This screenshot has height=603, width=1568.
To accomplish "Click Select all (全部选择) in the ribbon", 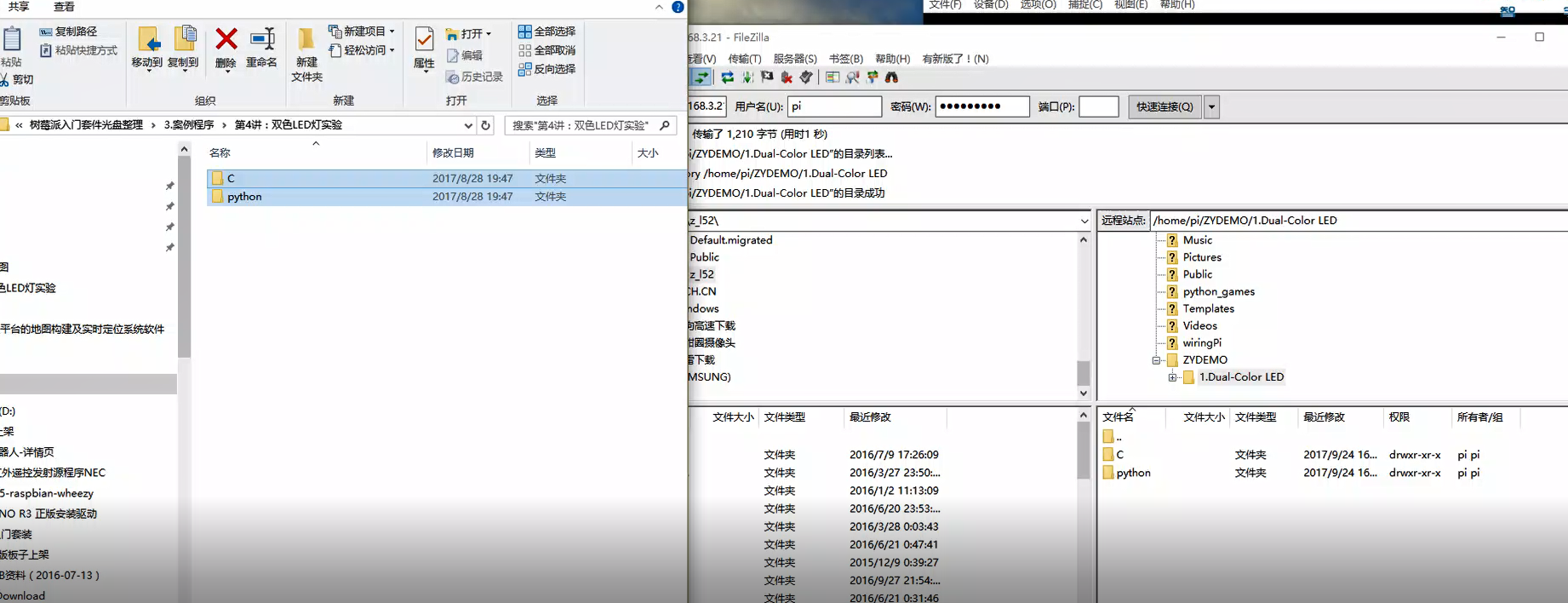I will point(547,32).
